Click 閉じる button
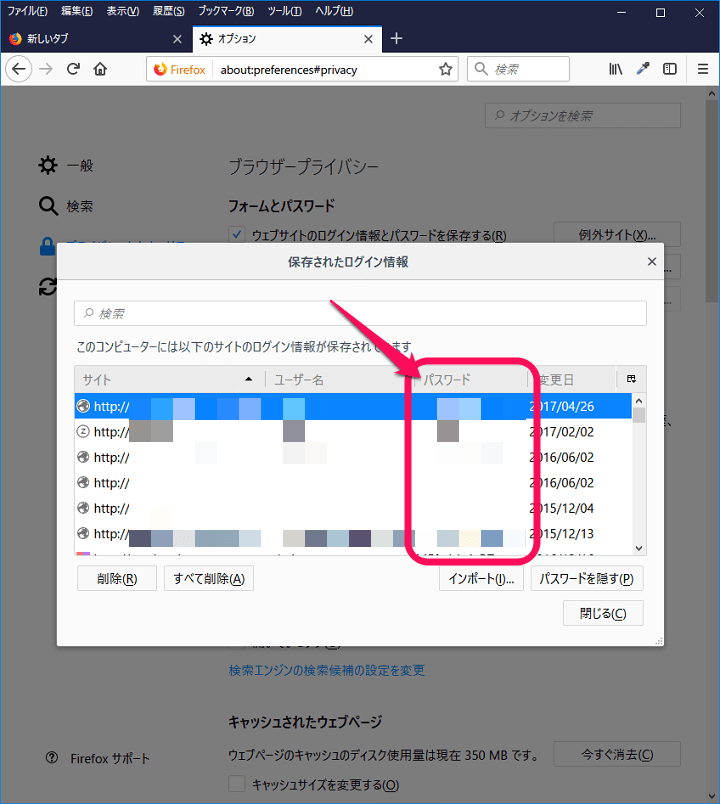The width and height of the screenshot is (720, 804). point(603,613)
